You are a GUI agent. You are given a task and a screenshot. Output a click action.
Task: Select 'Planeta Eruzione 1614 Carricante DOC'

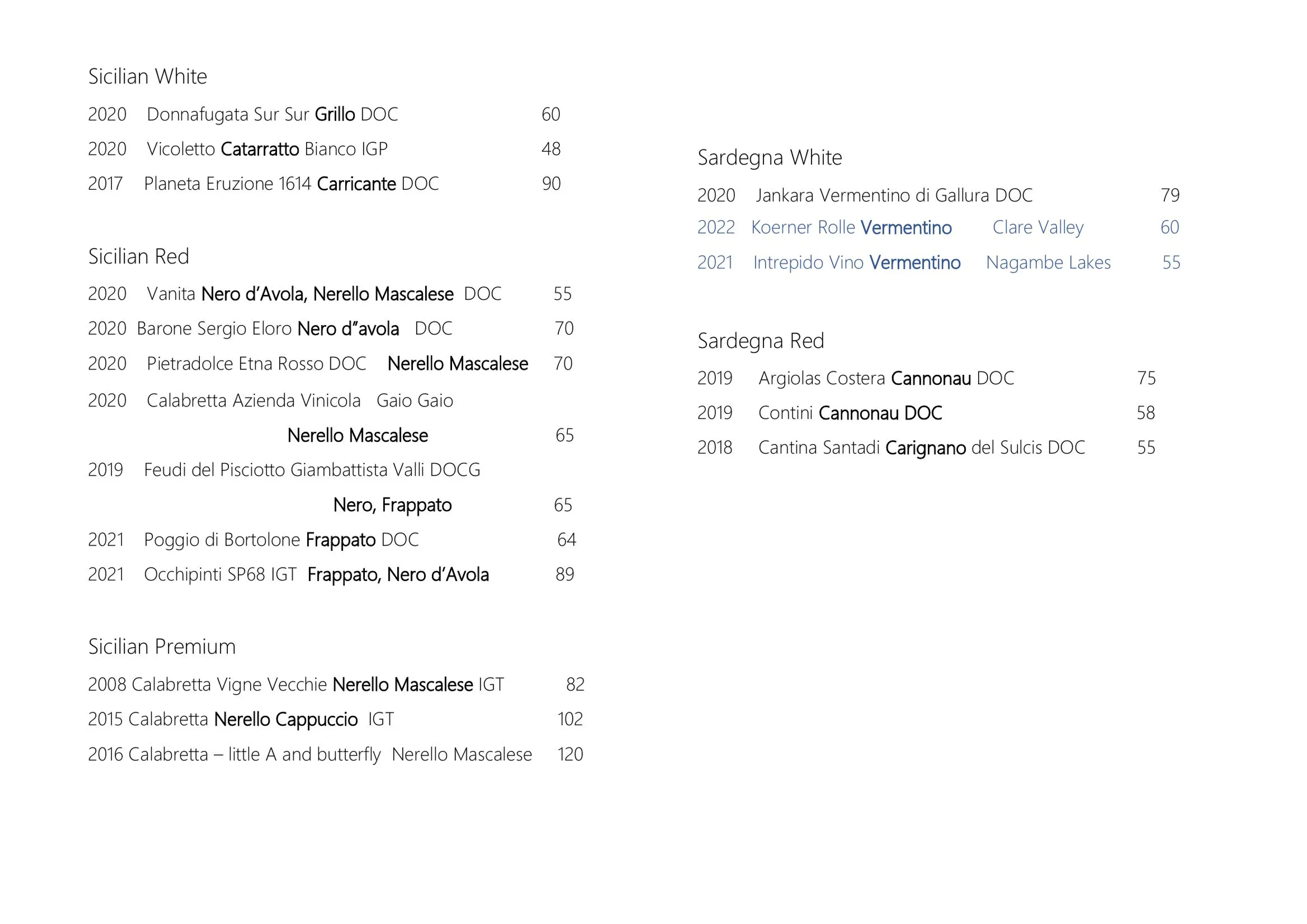click(291, 184)
